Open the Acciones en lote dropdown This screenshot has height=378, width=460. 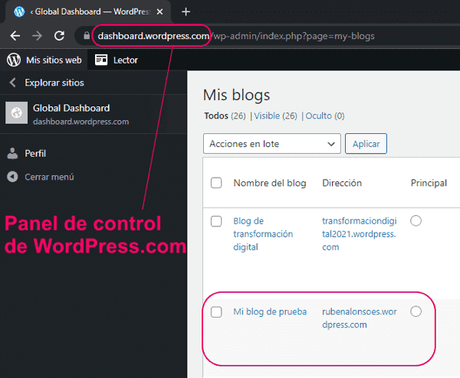tap(272, 144)
